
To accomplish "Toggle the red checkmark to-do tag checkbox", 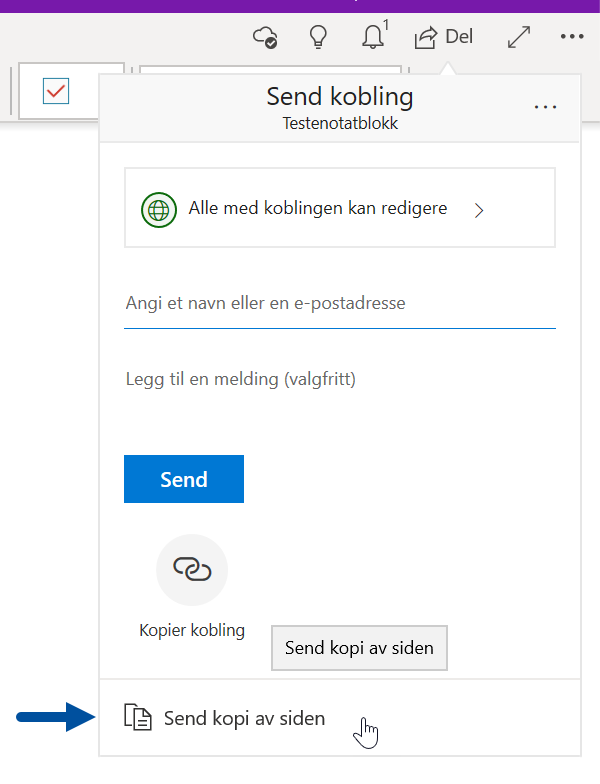I will tap(56, 91).
